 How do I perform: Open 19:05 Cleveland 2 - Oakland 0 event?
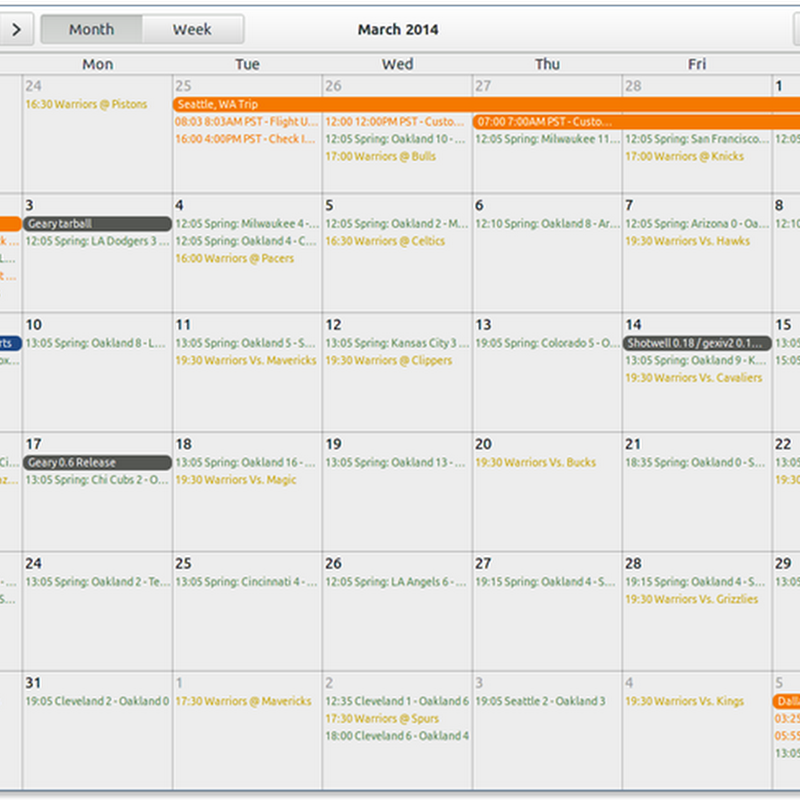point(97,701)
